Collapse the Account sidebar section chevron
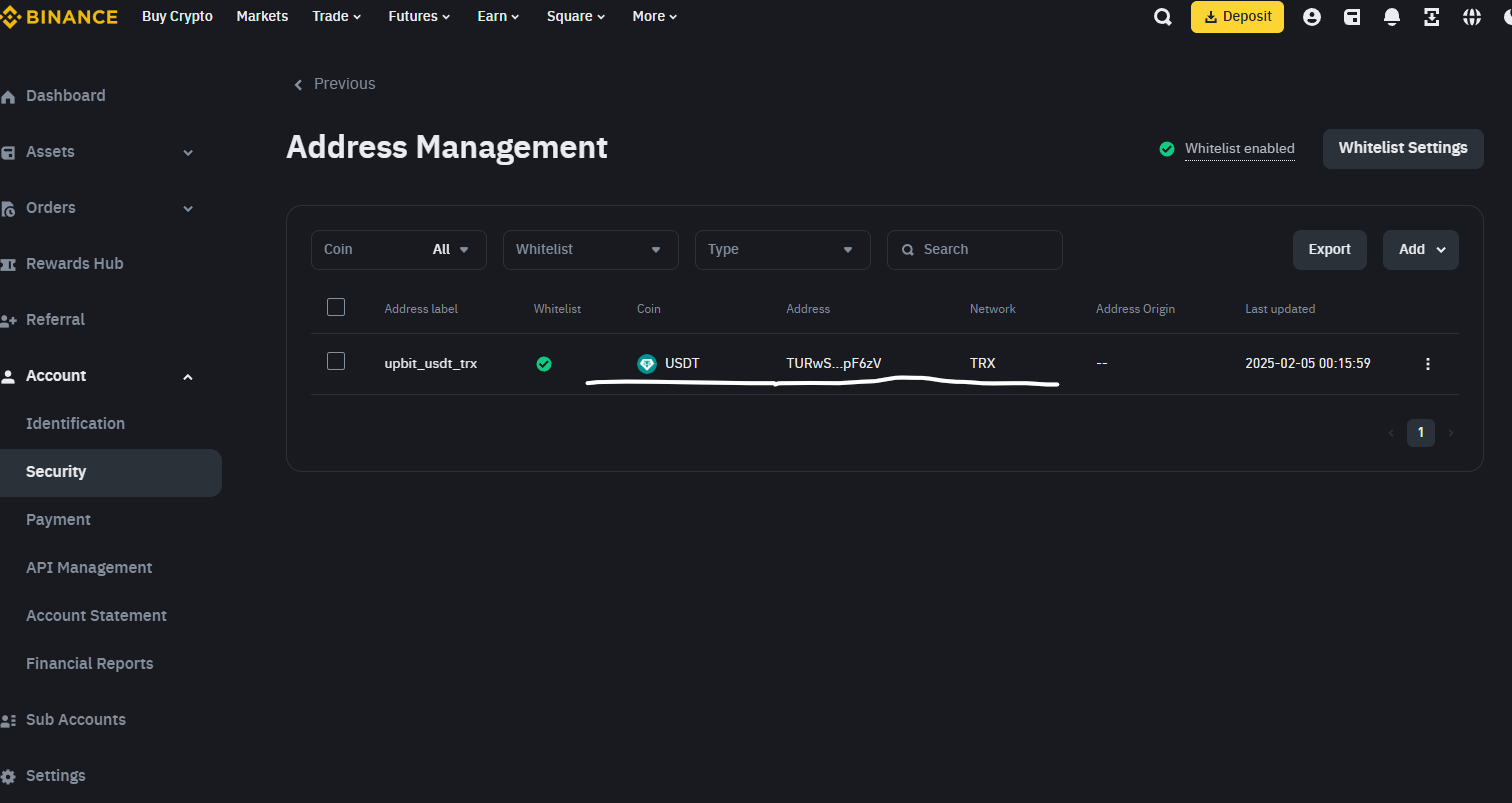Image resolution: width=1512 pixels, height=803 pixels. click(x=188, y=377)
